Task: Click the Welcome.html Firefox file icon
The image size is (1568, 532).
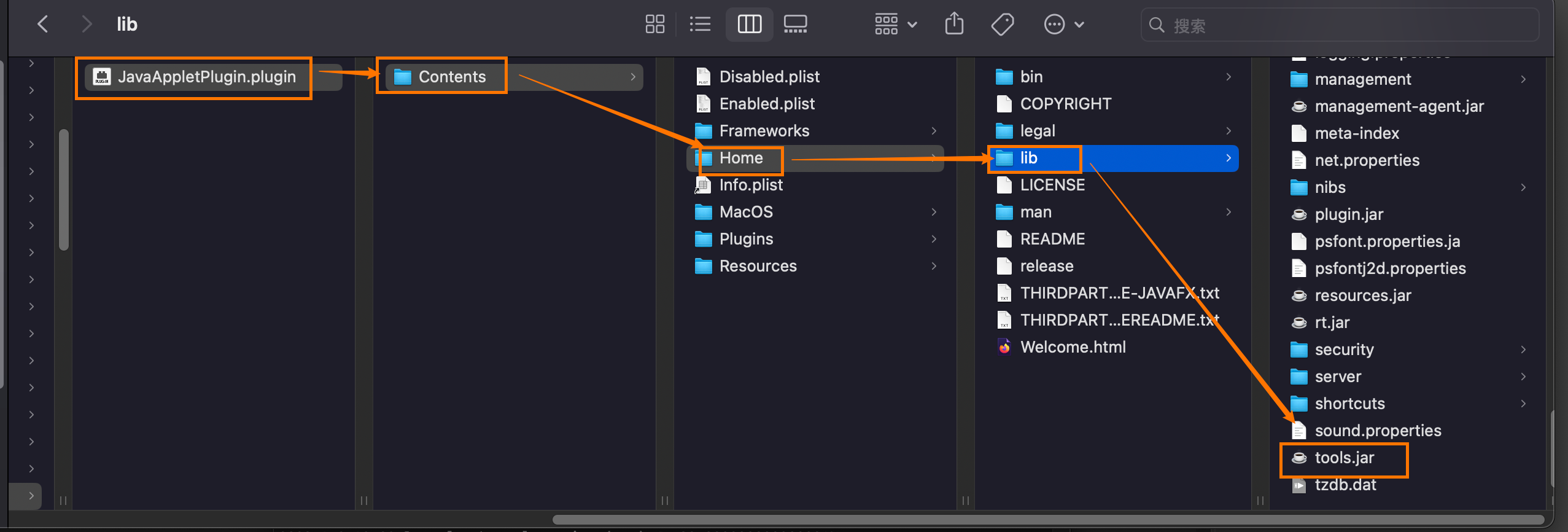Action: (1004, 347)
